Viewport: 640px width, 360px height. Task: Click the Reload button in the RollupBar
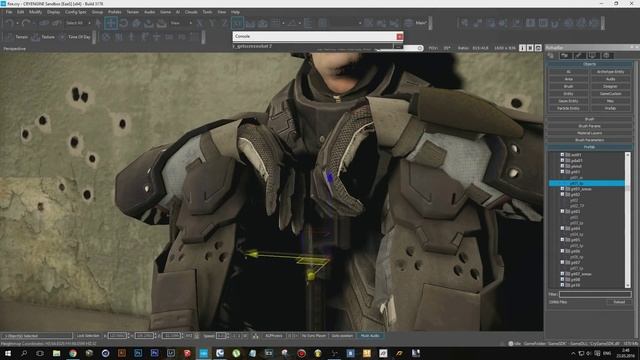[x=619, y=302]
